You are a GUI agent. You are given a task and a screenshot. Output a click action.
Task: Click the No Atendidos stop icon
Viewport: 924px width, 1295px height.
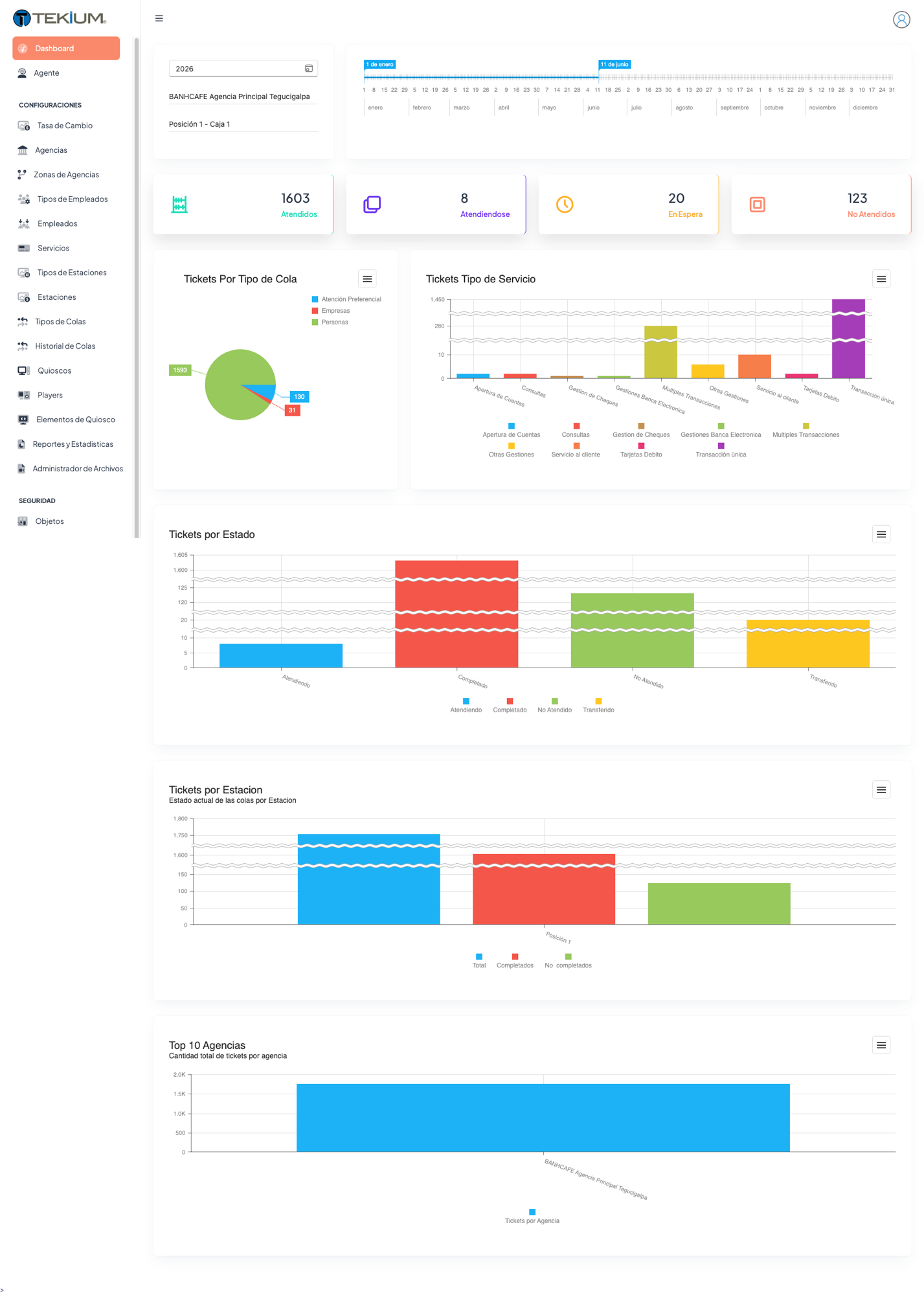click(757, 205)
